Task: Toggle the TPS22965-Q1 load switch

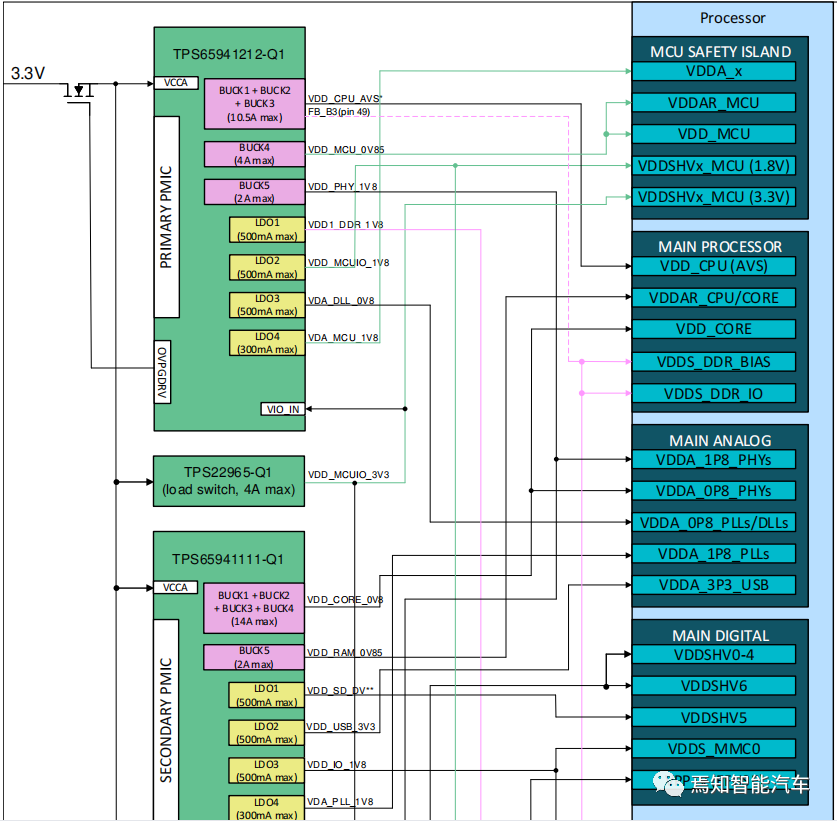Action: pyautogui.click(x=228, y=481)
